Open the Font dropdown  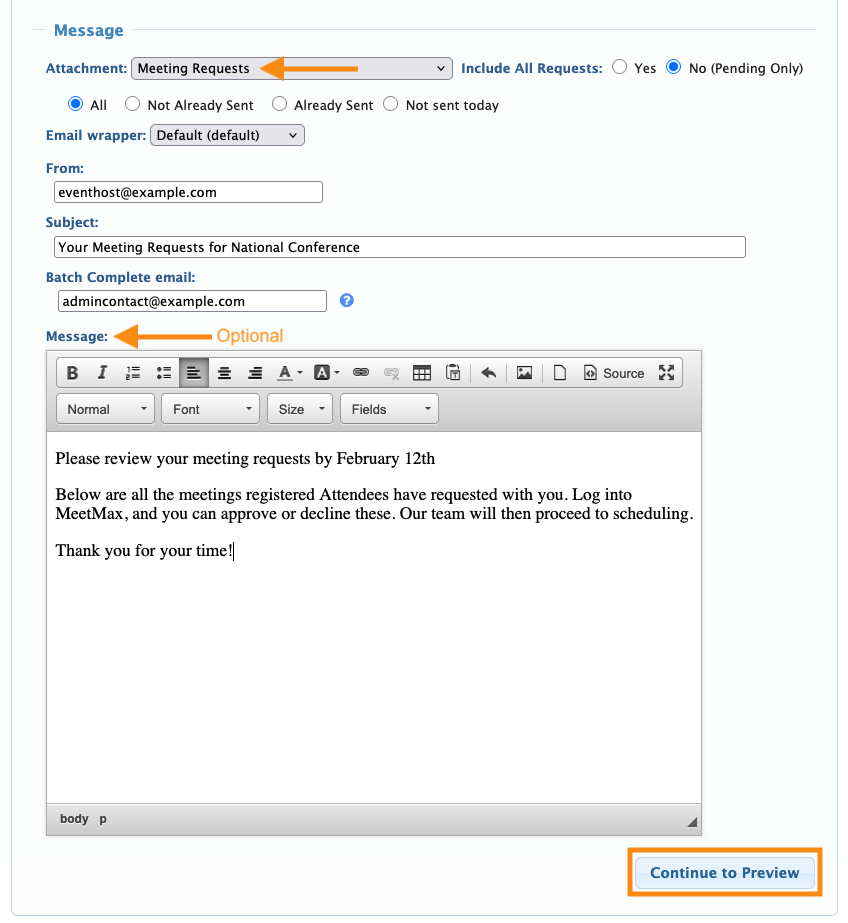[x=211, y=409]
